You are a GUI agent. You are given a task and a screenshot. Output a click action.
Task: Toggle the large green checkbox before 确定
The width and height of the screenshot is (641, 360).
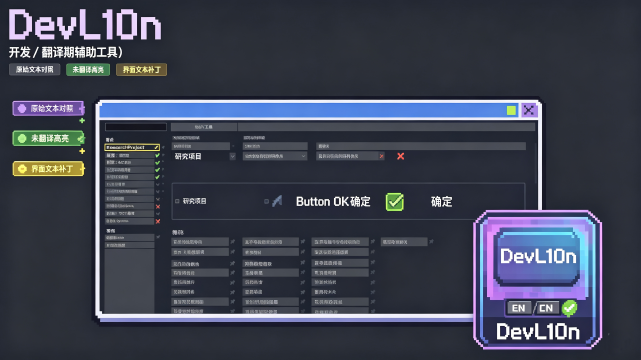[394, 201]
